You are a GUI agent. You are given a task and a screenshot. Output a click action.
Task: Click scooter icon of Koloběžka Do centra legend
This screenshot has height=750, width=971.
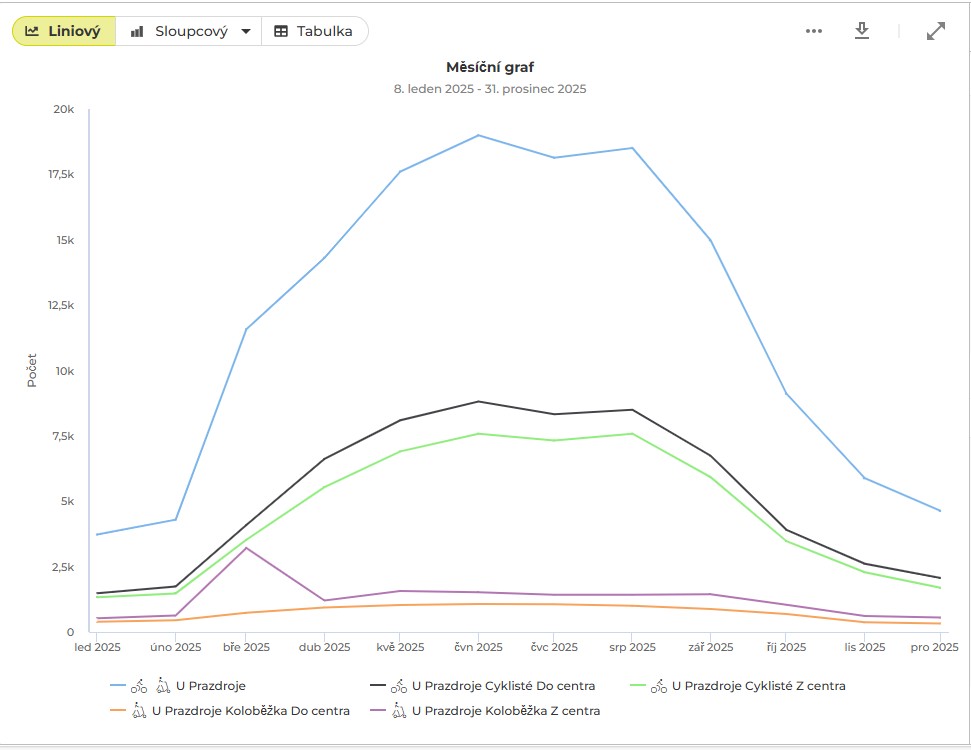[x=139, y=711]
